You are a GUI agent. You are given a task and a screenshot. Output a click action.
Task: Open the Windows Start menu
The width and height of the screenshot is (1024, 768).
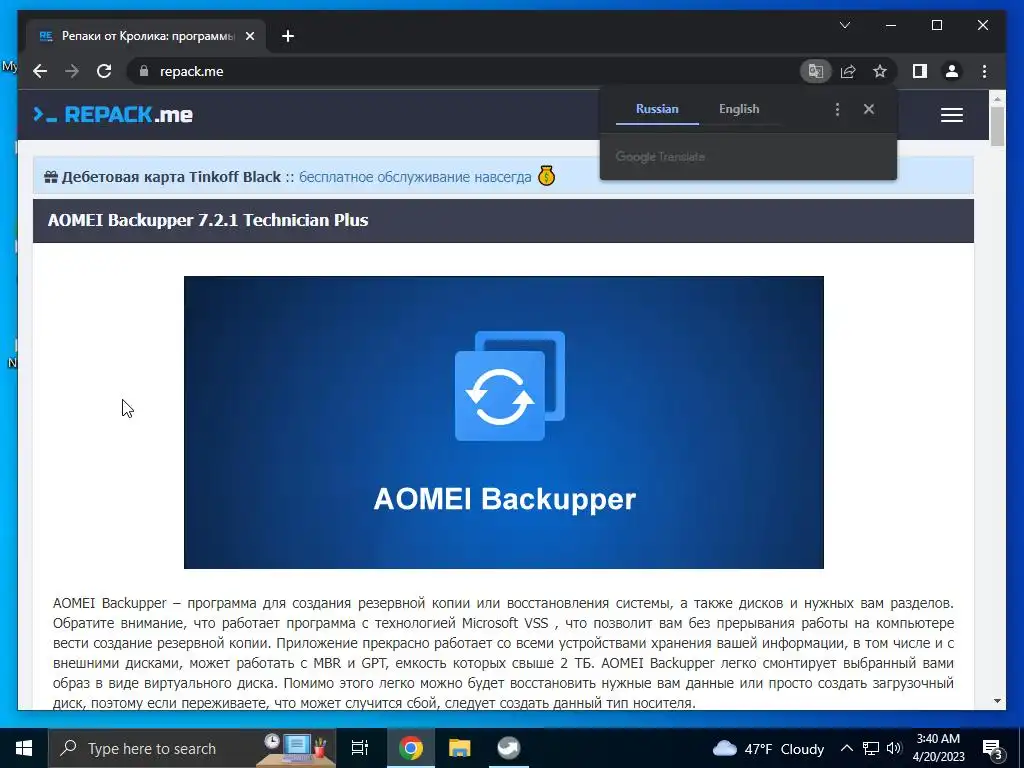(24, 748)
